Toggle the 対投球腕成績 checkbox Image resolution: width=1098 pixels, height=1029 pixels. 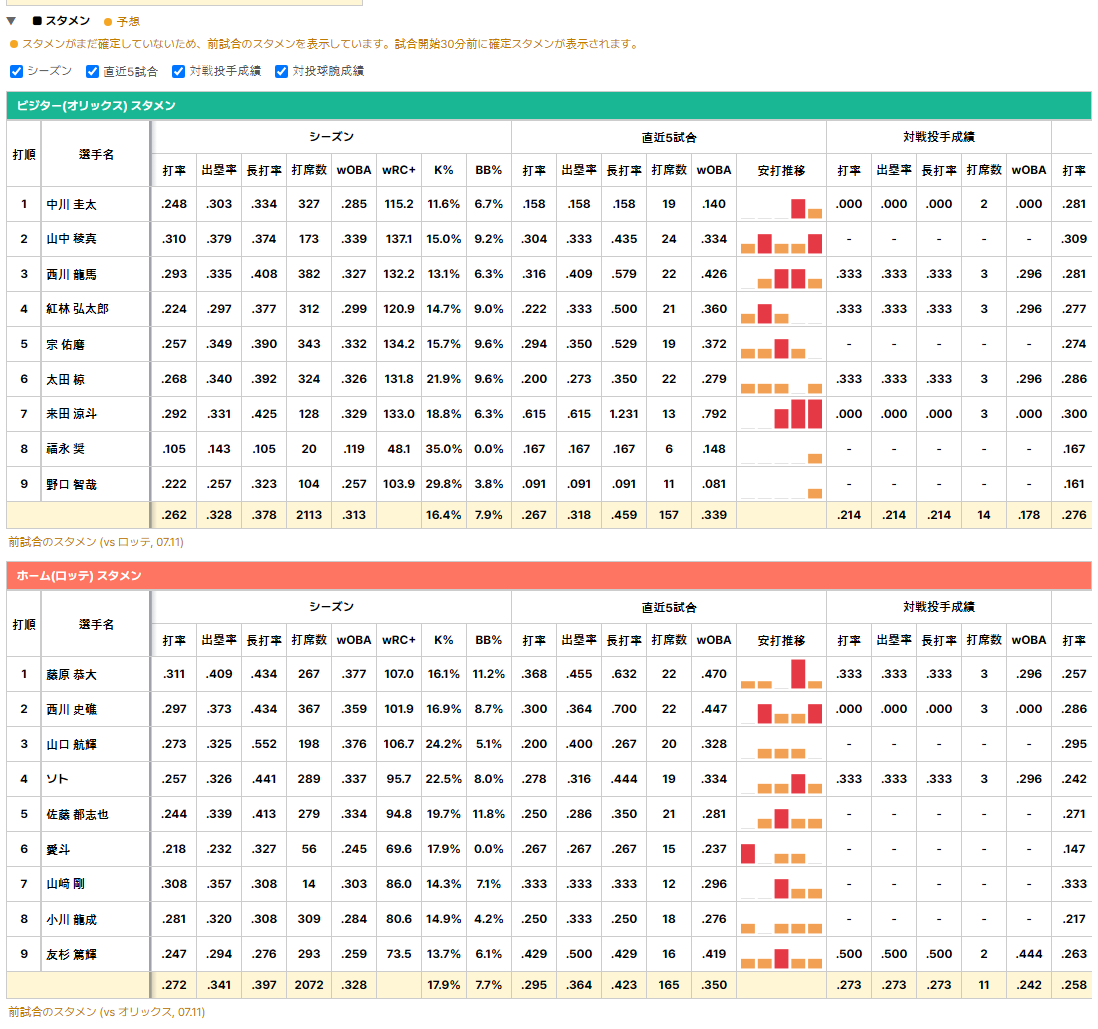(282, 71)
